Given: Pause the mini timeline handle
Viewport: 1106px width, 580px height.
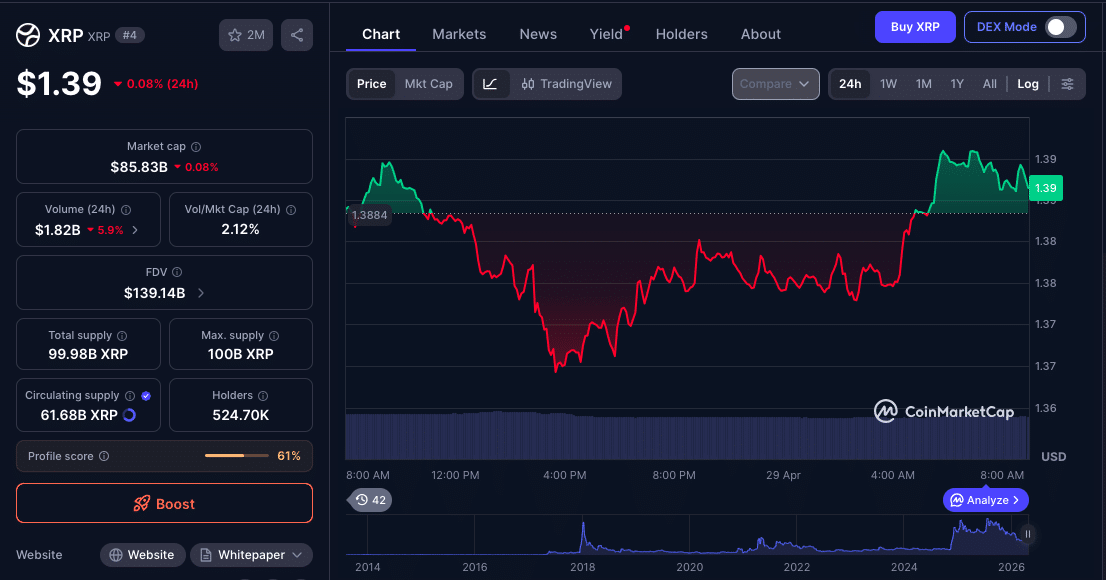Looking at the screenshot, I should coord(1028,534).
